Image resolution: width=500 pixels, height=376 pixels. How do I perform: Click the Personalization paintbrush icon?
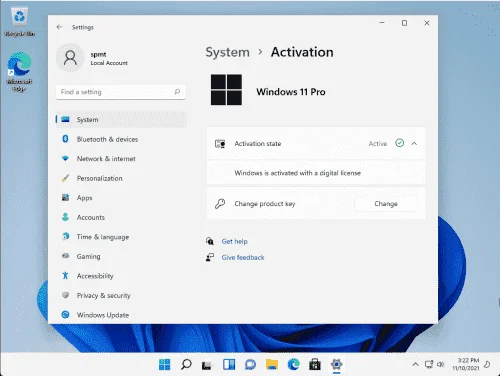coord(65,178)
